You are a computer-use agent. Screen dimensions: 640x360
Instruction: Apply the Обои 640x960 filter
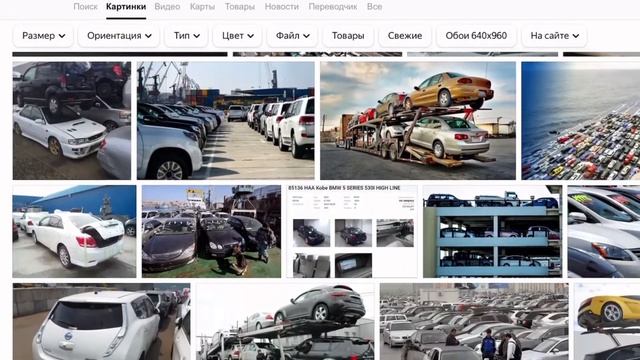[476, 36]
